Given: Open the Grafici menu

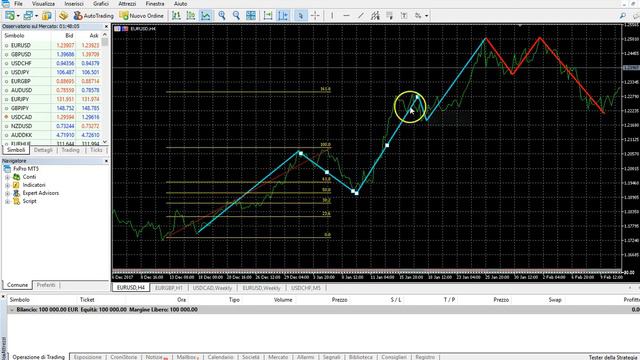Looking at the screenshot, I should 101,4.
